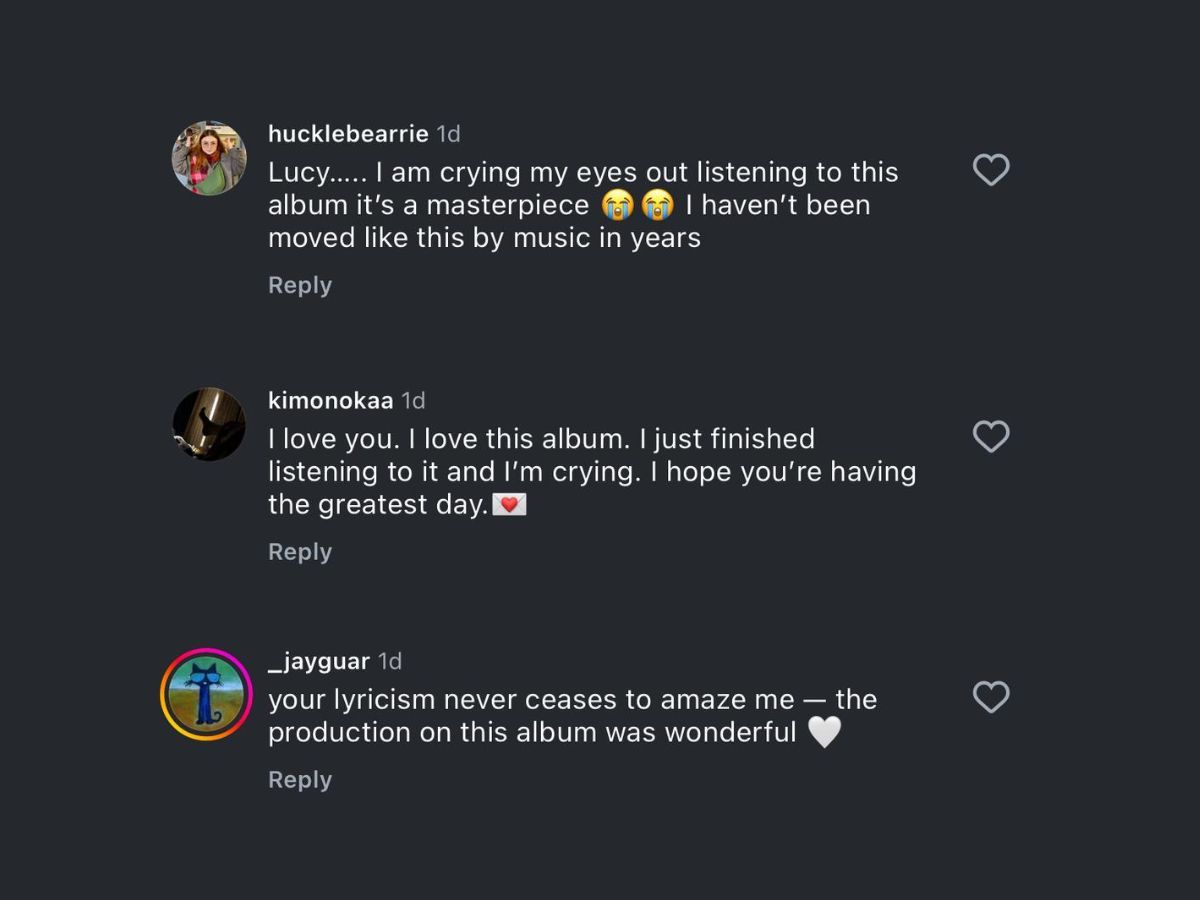Click the 1d timestamp next to hucklebearrie
This screenshot has width=1200, height=900.
[x=449, y=133]
